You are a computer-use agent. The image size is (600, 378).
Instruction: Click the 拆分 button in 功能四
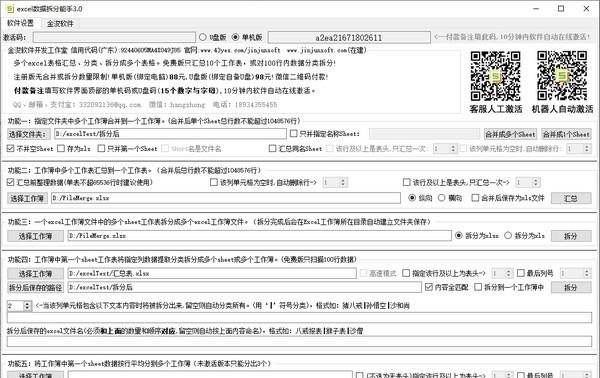click(571, 288)
